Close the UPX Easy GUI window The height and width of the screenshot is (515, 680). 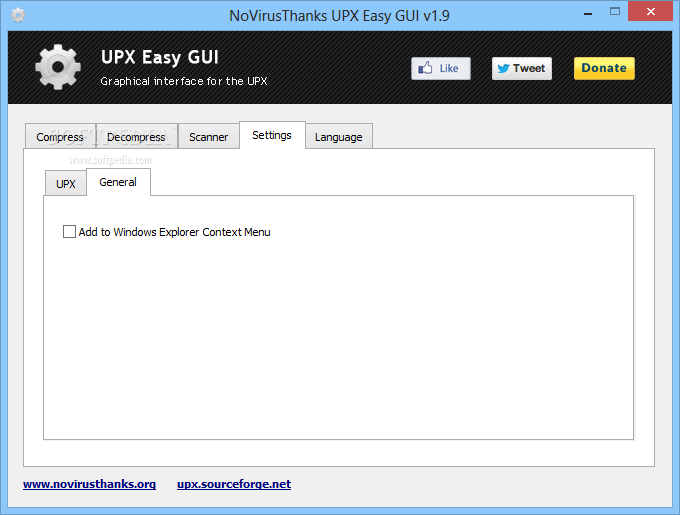(651, 12)
